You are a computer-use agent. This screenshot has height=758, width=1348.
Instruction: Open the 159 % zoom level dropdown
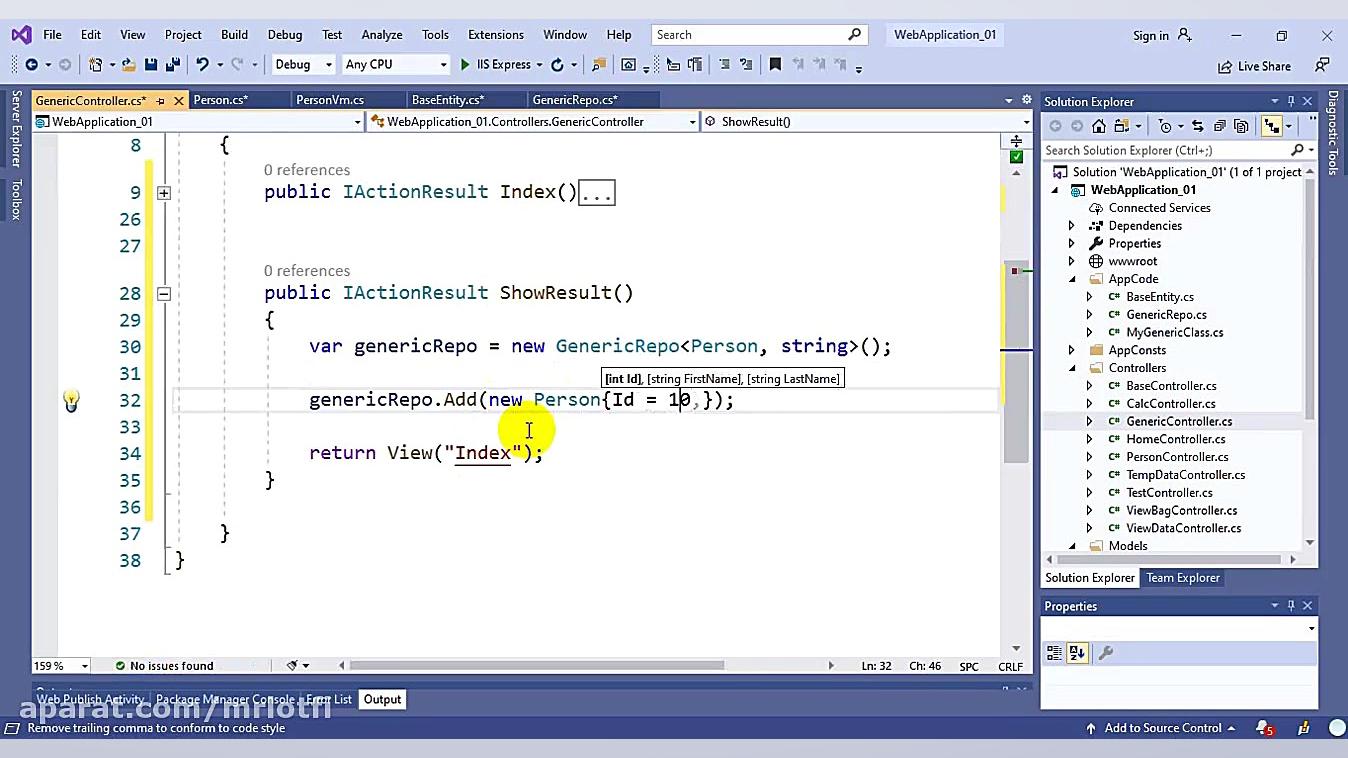coord(60,666)
